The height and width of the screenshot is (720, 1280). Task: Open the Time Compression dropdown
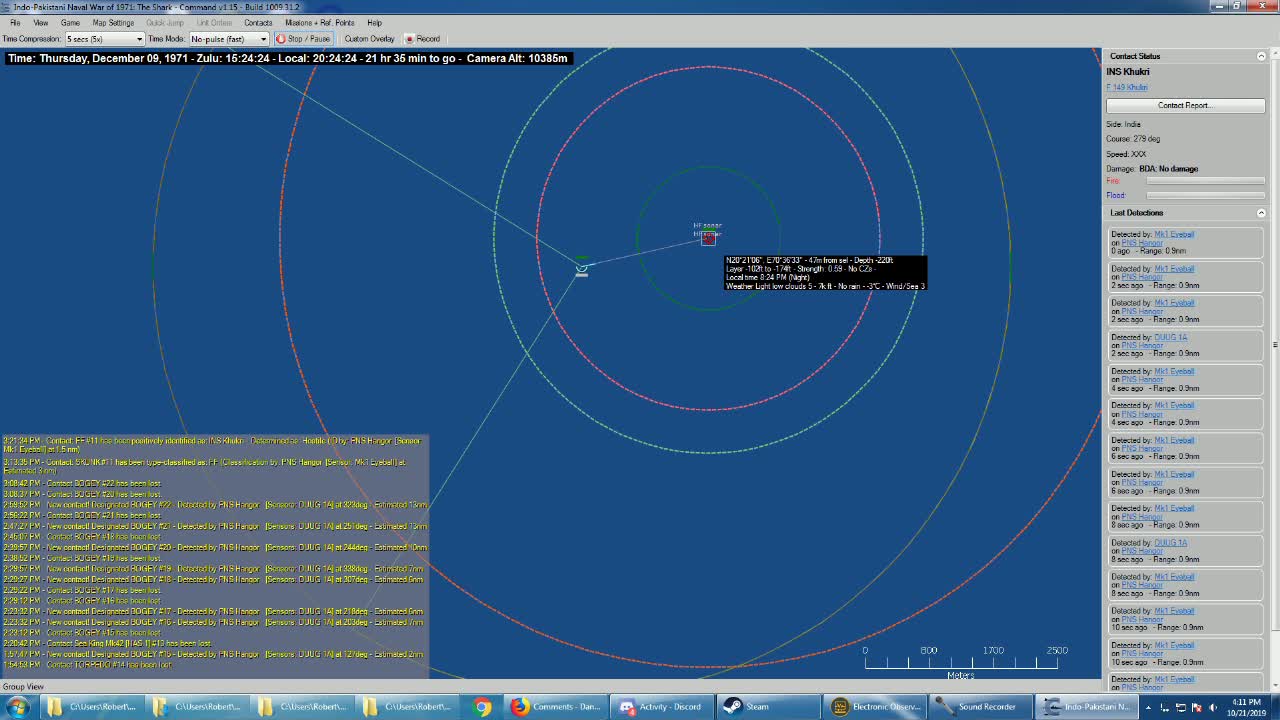pyautogui.click(x=105, y=39)
